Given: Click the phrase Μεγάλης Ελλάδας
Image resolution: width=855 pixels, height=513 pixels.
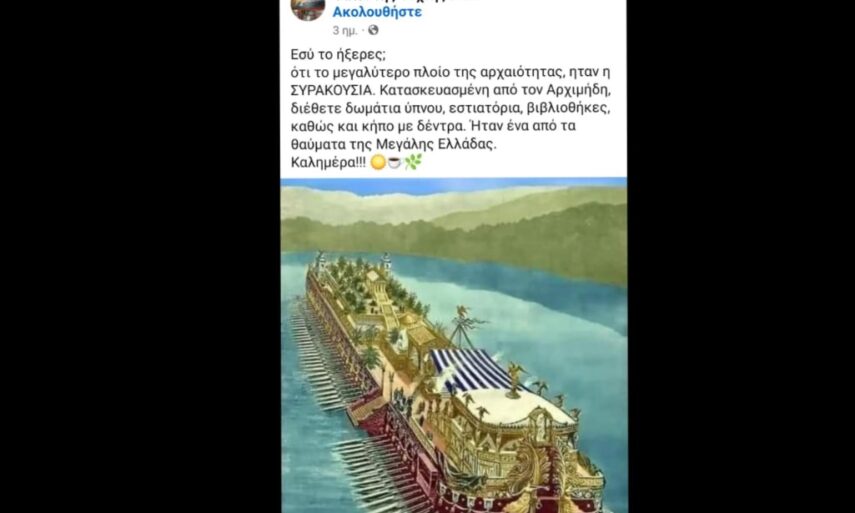Looking at the screenshot, I should pos(436,144).
